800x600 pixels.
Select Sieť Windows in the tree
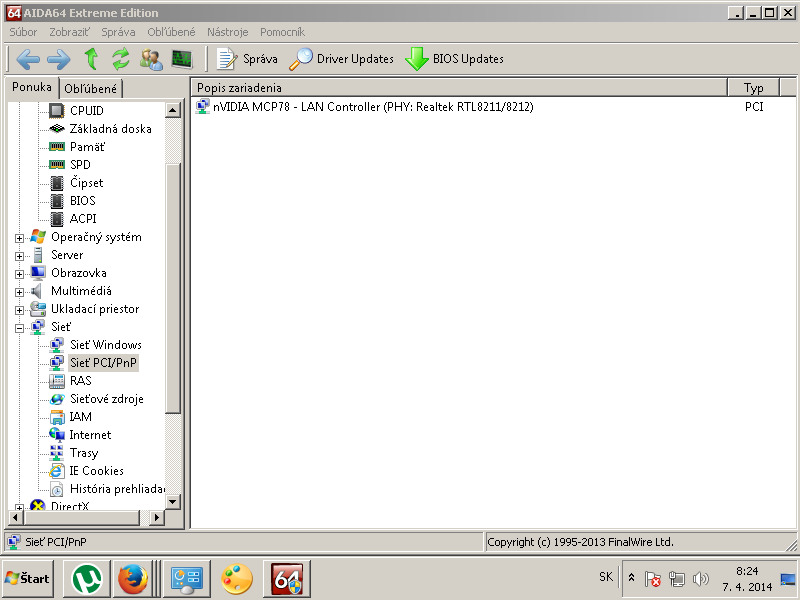click(x=106, y=345)
